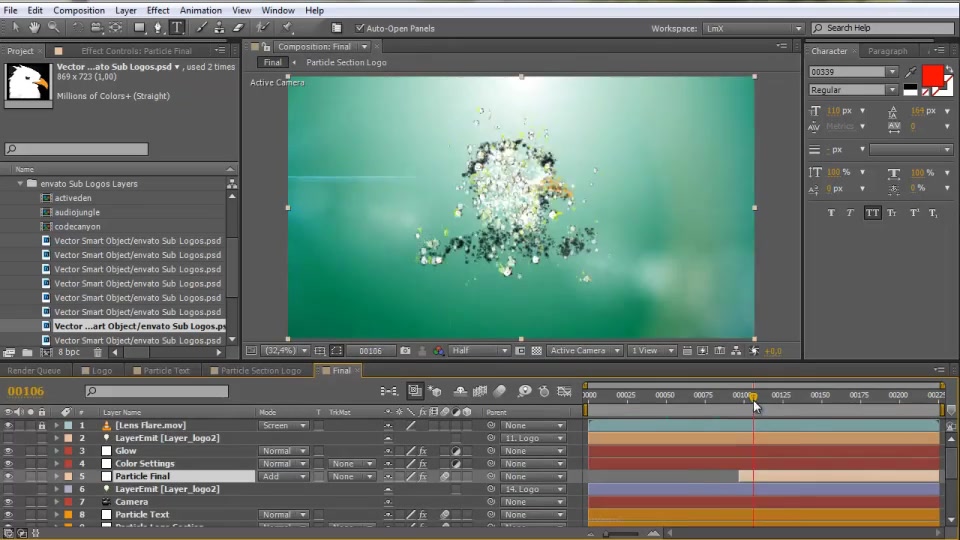Hide the Glow layer
Viewport: 960px width, 540px height.
(9, 451)
